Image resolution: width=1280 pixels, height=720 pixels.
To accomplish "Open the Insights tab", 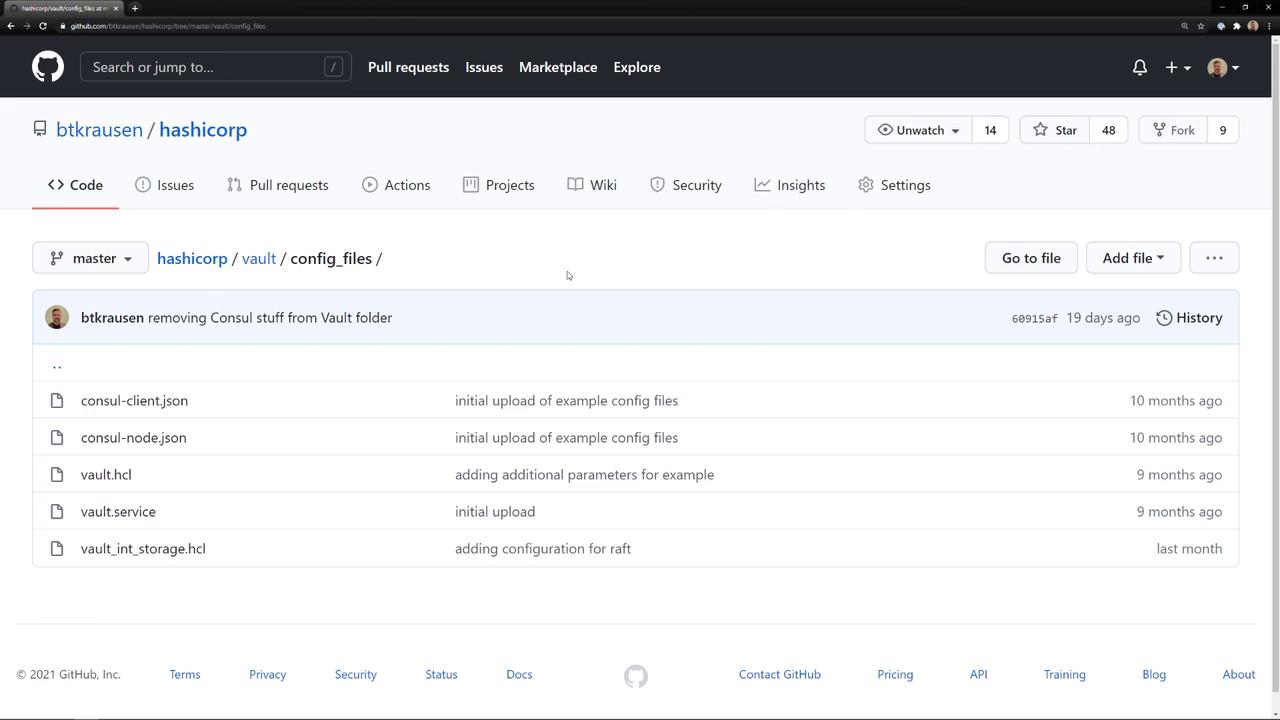I will (789, 185).
